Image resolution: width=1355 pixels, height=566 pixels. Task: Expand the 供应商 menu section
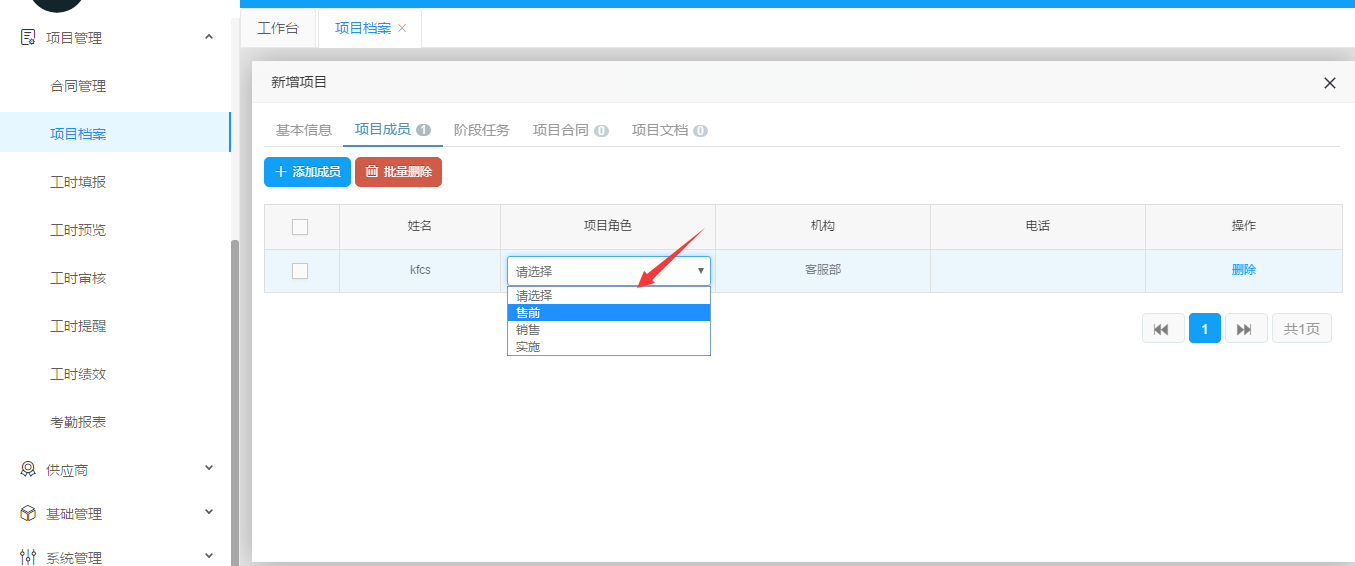tap(209, 468)
